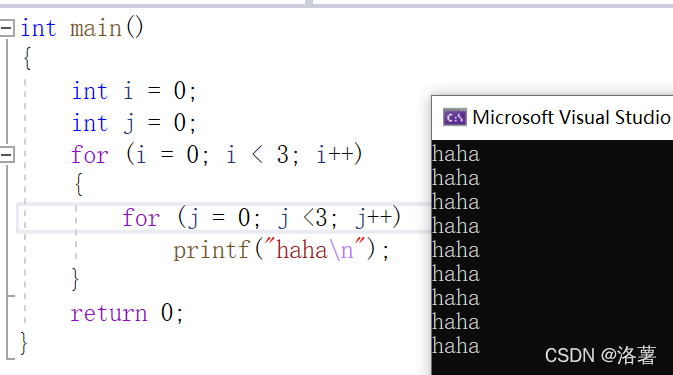Click the outer 'for (i = 0; i < 3; i++)' line
The width and height of the screenshot is (673, 375).
(x=217, y=154)
